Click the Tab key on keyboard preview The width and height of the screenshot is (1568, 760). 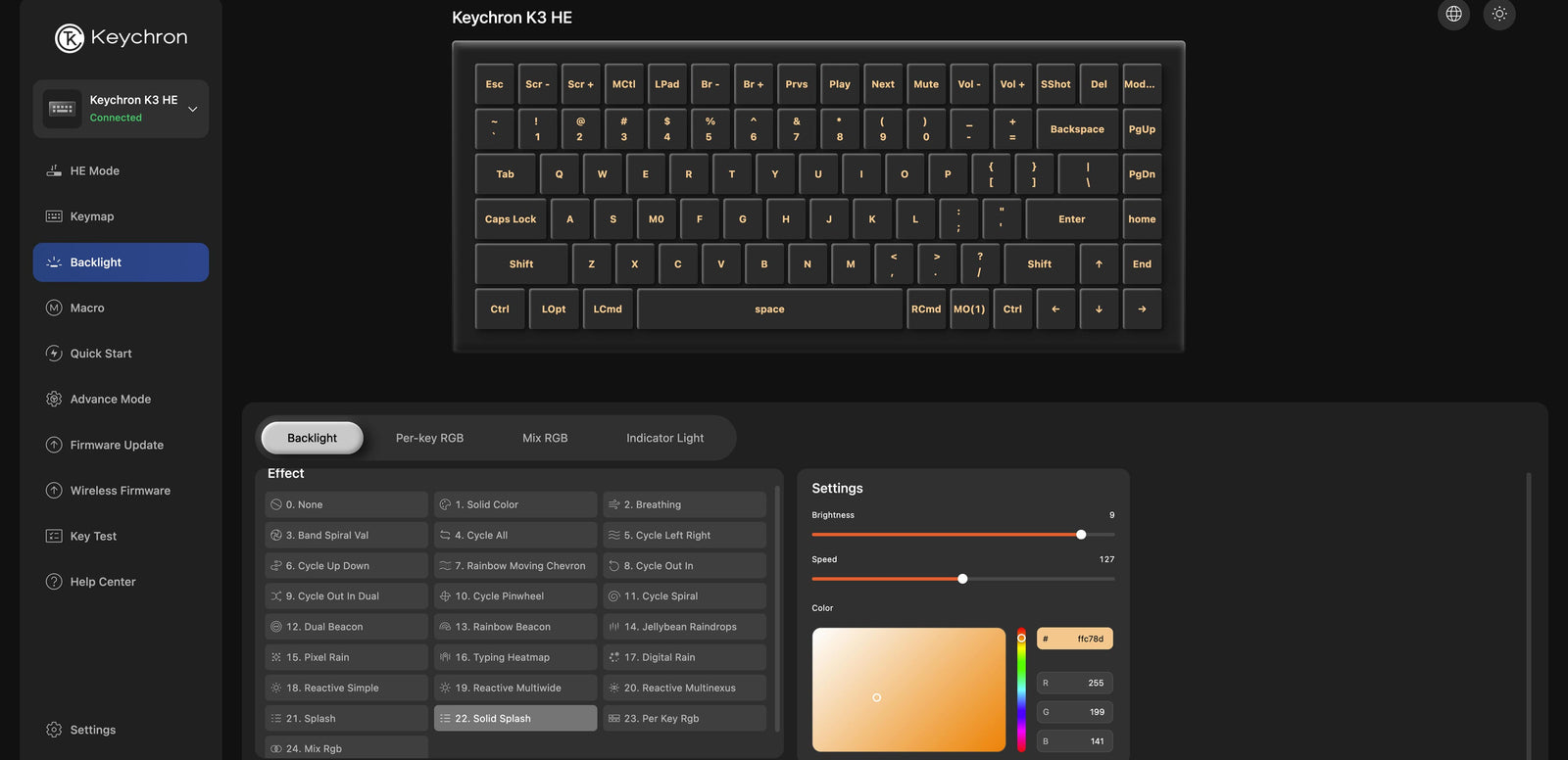pos(506,174)
